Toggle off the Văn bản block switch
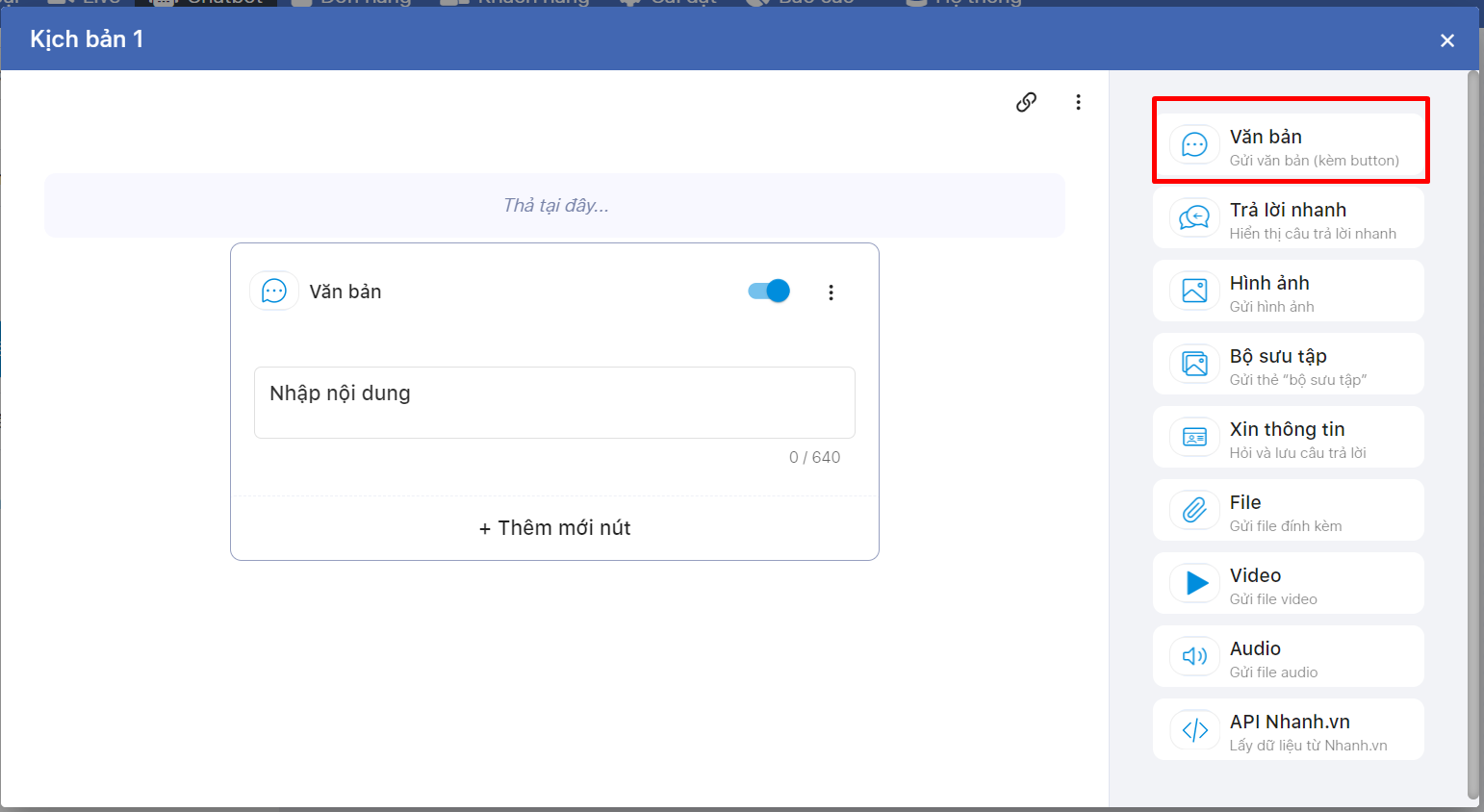This screenshot has height=812, width=1484. pos(769,292)
